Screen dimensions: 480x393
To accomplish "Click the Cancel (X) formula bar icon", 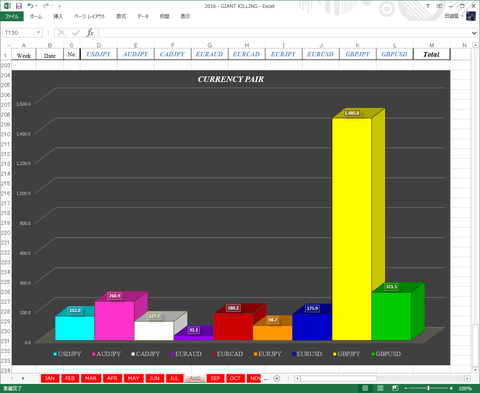I will (x=61, y=33).
